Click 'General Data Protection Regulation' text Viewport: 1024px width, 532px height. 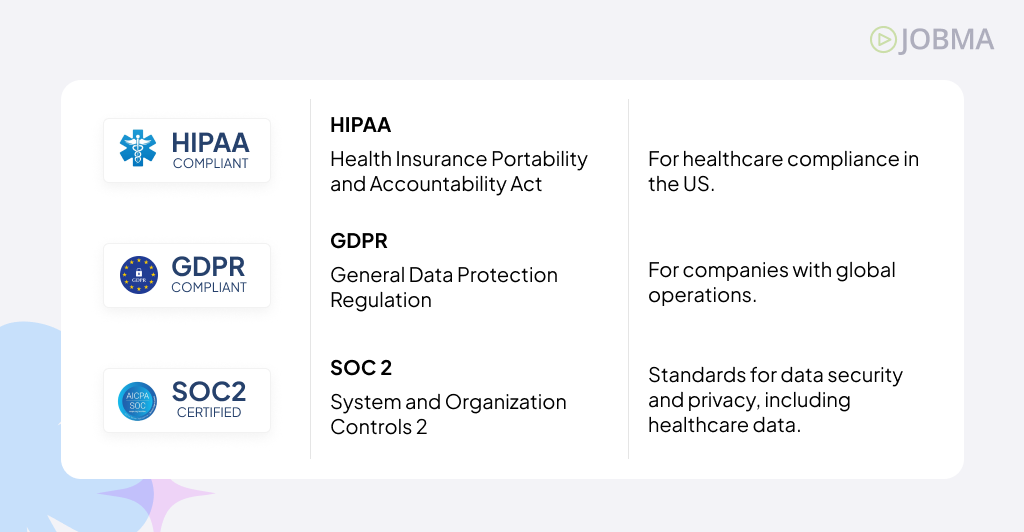443,287
